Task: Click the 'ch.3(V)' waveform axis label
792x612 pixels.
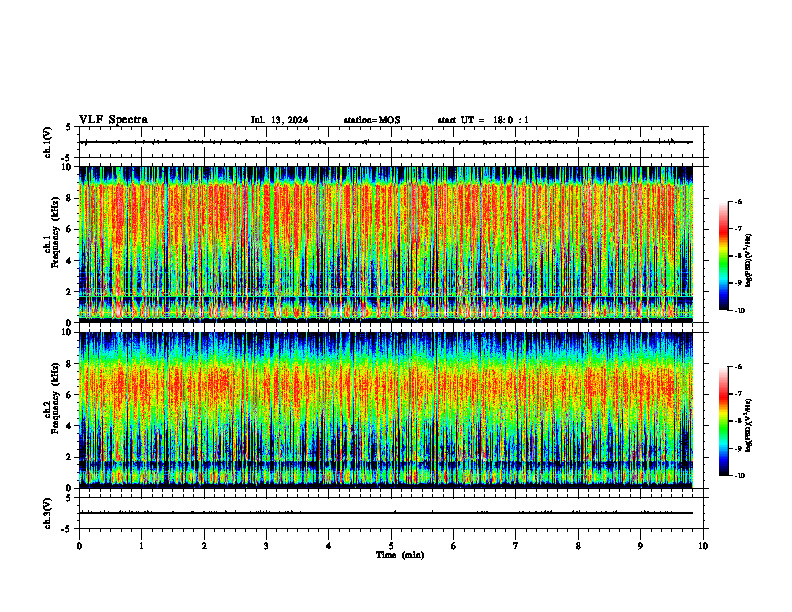Action: pos(47,513)
